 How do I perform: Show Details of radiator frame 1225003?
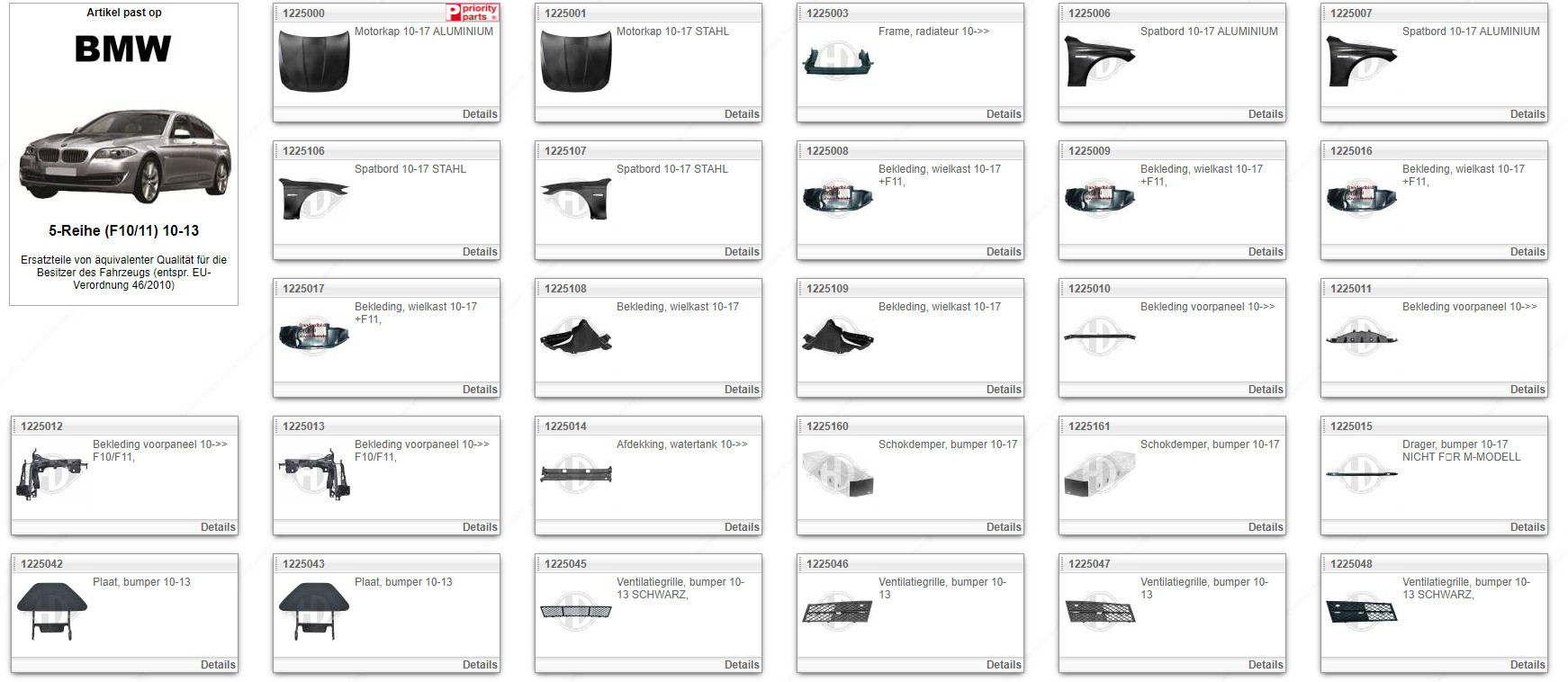pyautogui.click(x=1004, y=114)
